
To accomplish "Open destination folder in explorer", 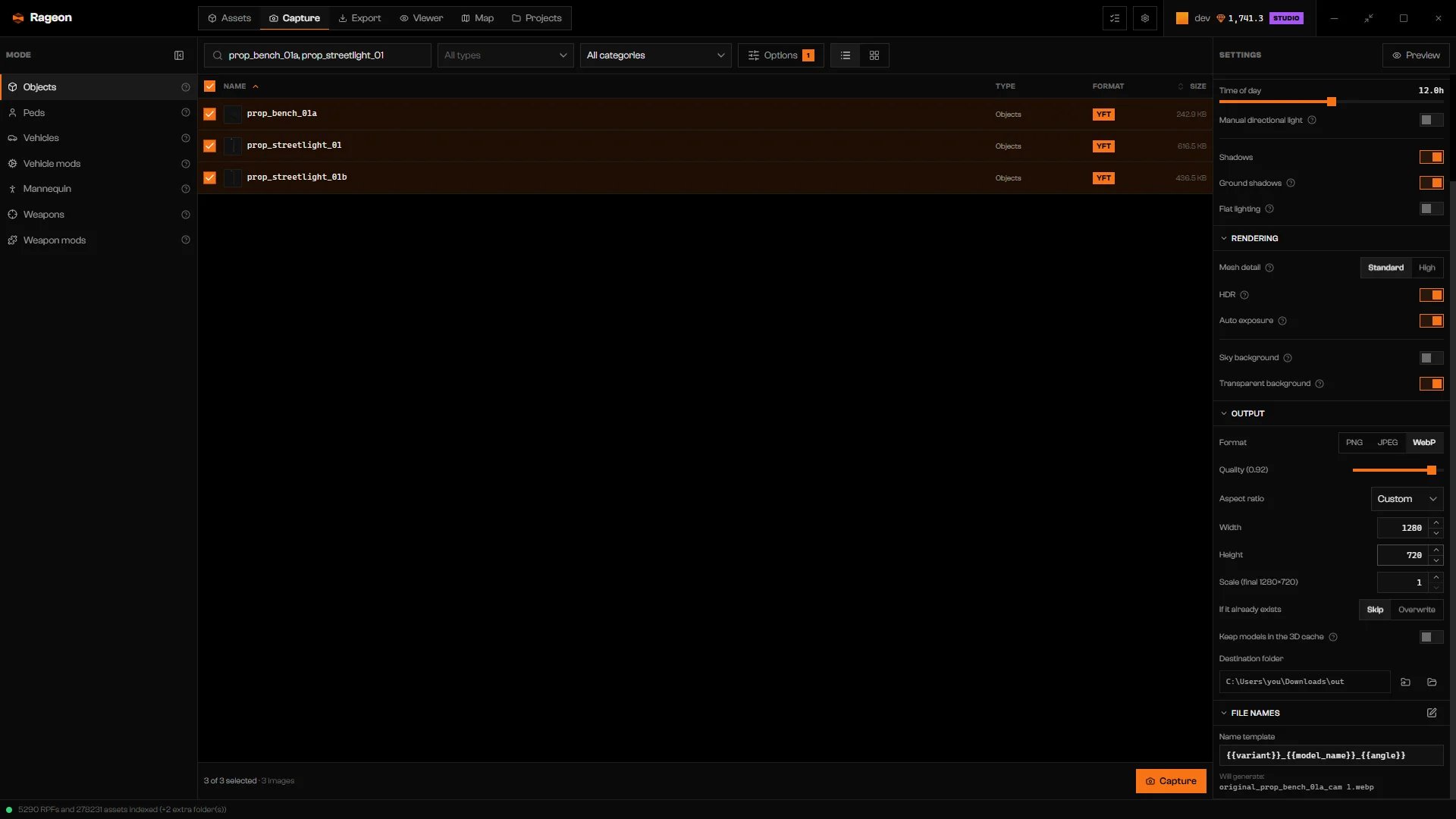I will [x=1432, y=682].
